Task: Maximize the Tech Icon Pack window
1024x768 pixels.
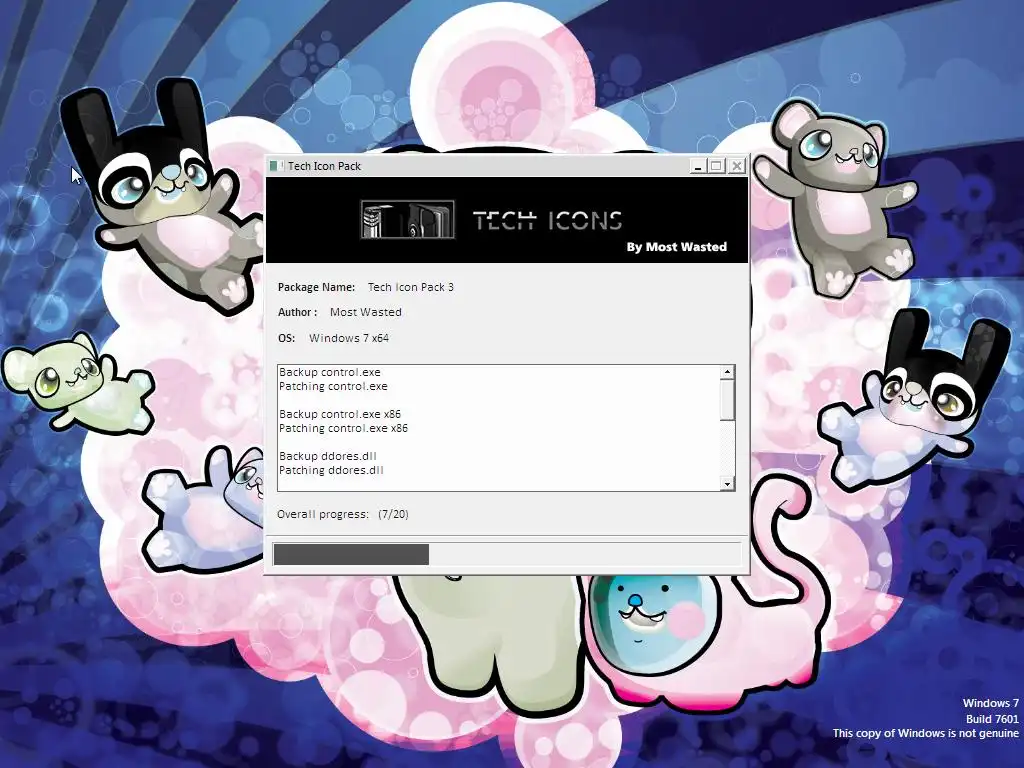Action: coord(716,166)
